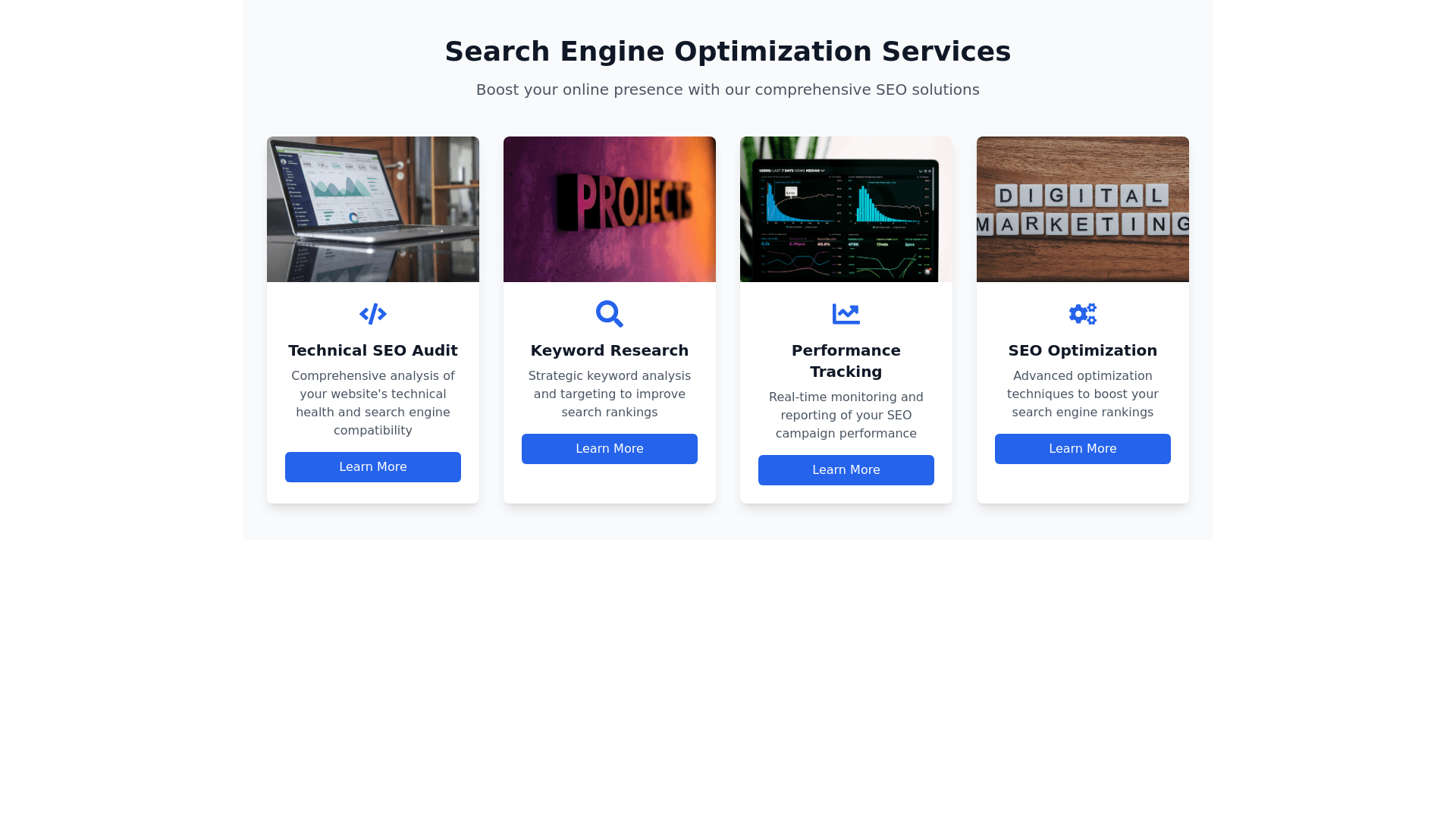Screen dimensions: 1456x819
Task: Click the Search Engine Optimization Services heading
Action: pos(728,52)
